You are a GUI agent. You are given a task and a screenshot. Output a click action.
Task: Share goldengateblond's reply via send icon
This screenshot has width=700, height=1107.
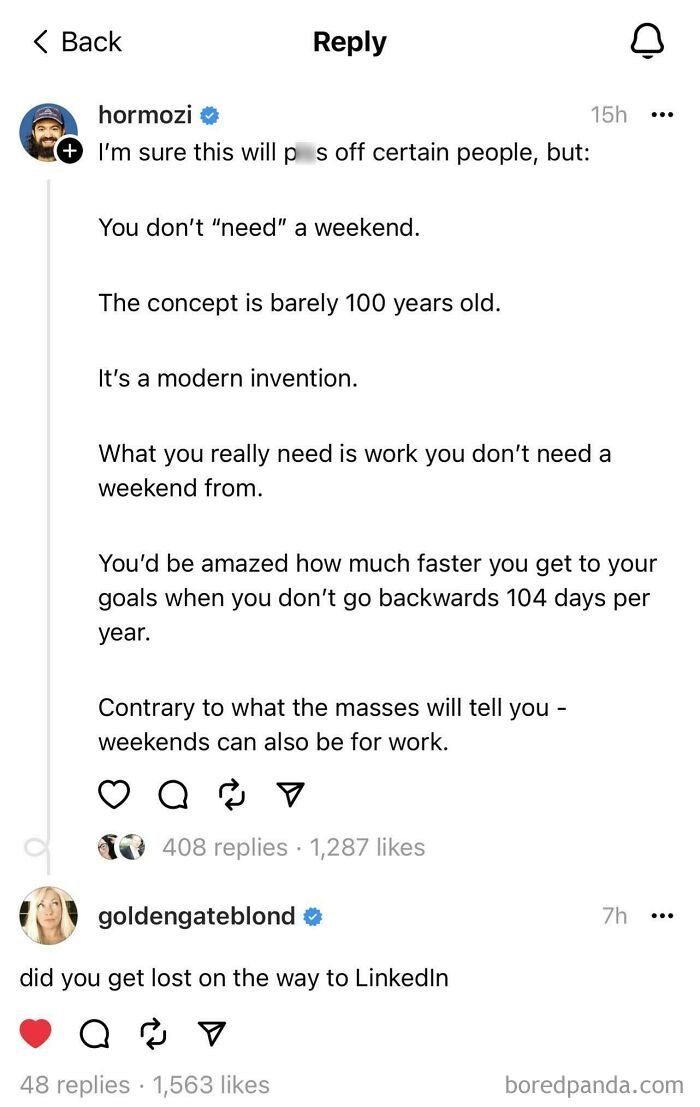211,1033
